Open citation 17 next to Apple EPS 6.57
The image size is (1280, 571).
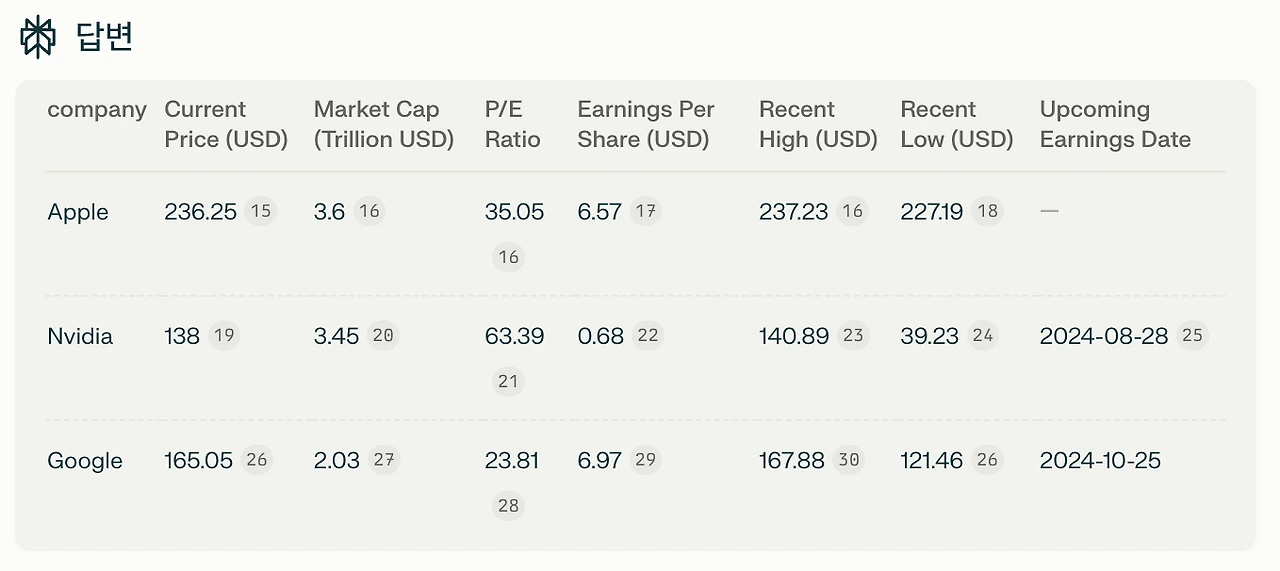click(x=646, y=211)
